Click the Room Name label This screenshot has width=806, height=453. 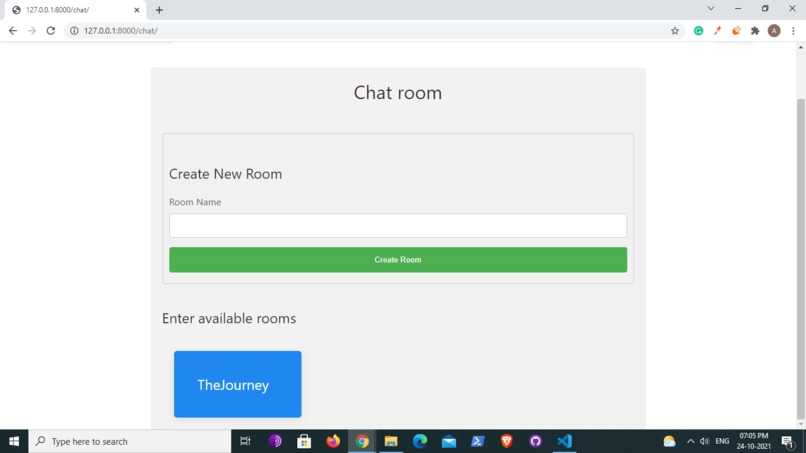(195, 202)
